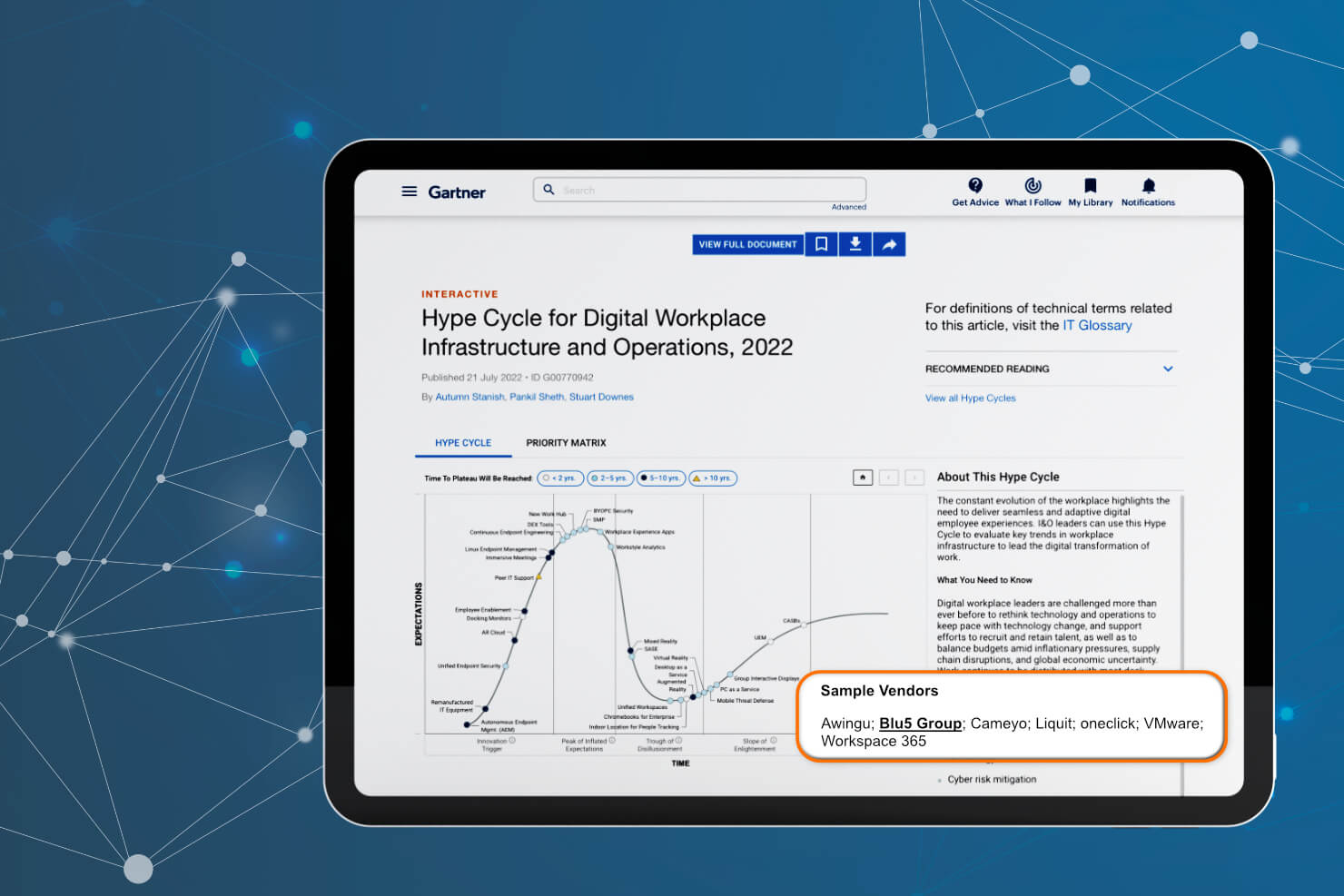
Task: Open author Stuart Downes's profile
Action: [601, 397]
